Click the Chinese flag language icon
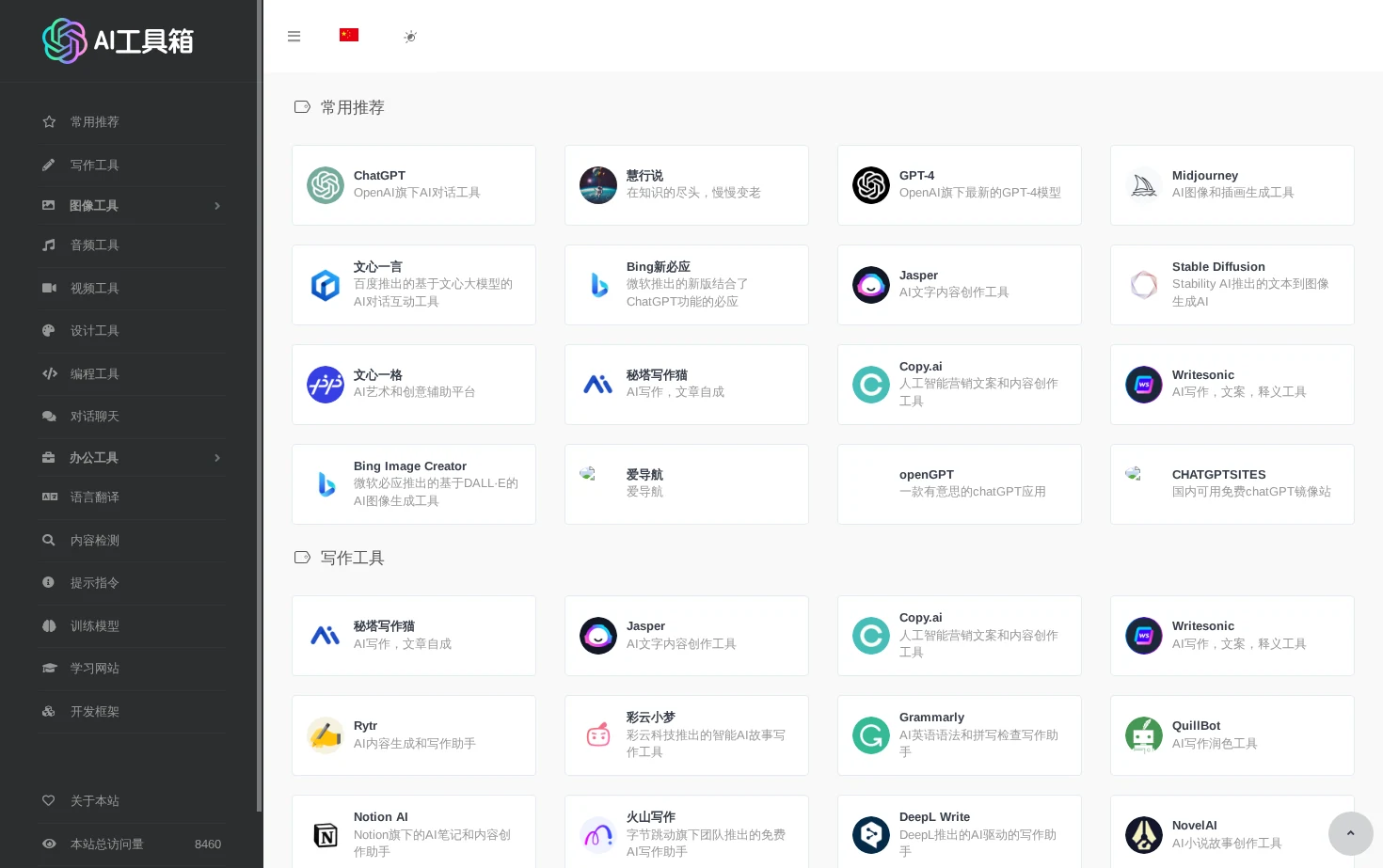 [349, 35]
